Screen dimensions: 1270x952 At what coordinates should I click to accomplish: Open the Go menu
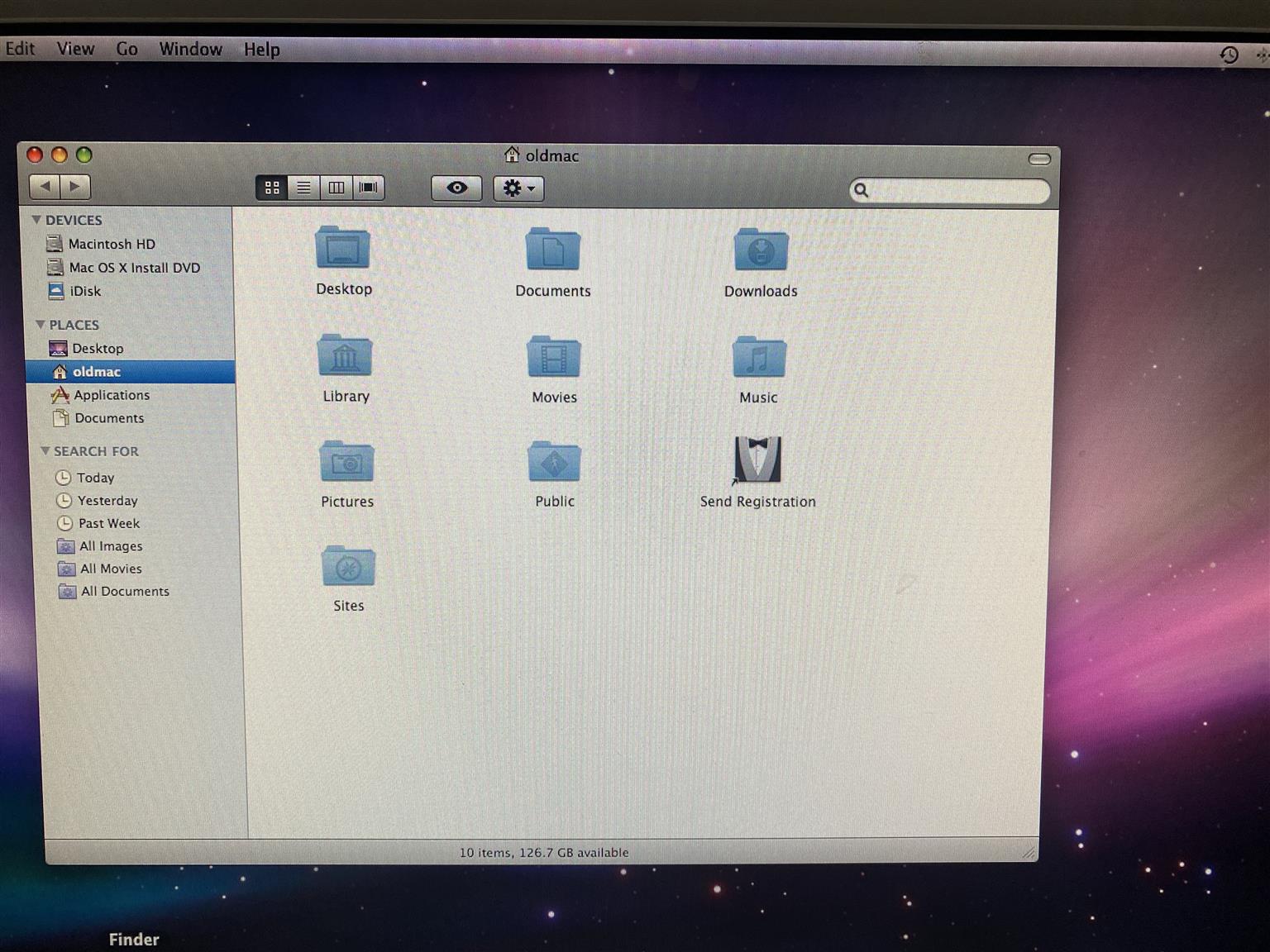127,49
